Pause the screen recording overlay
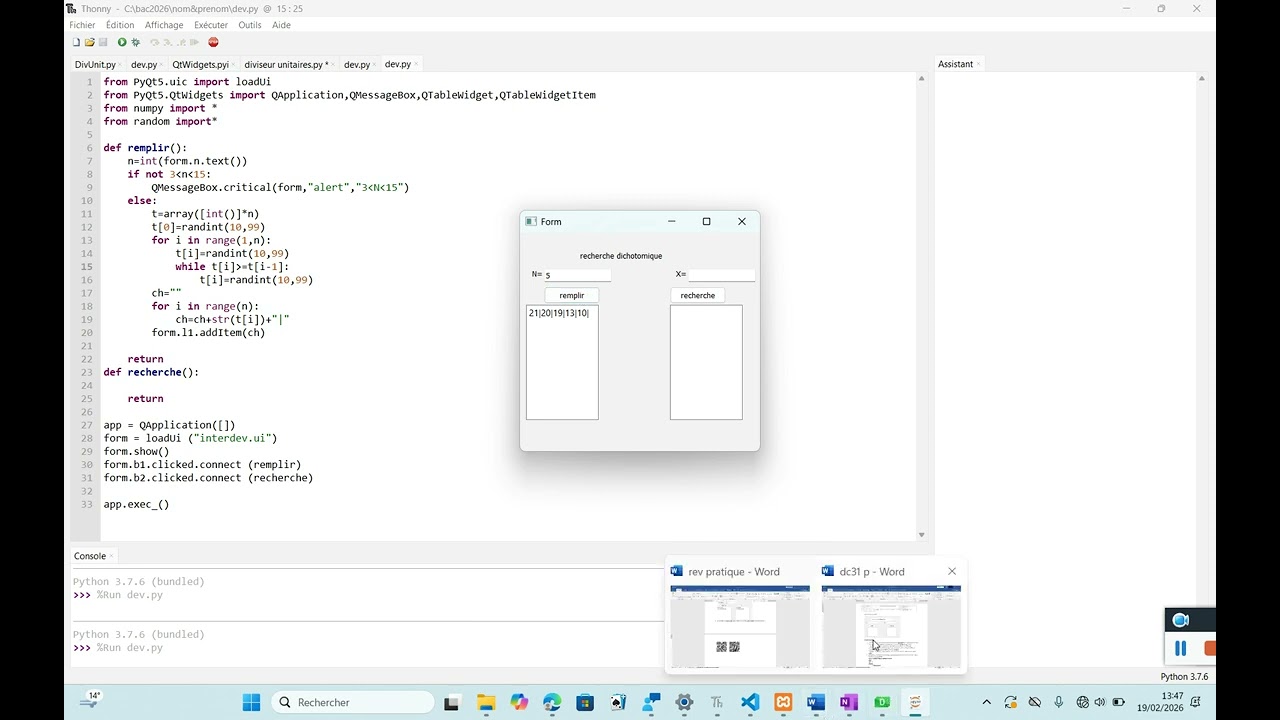This screenshot has width=1280, height=720. pyautogui.click(x=1180, y=648)
